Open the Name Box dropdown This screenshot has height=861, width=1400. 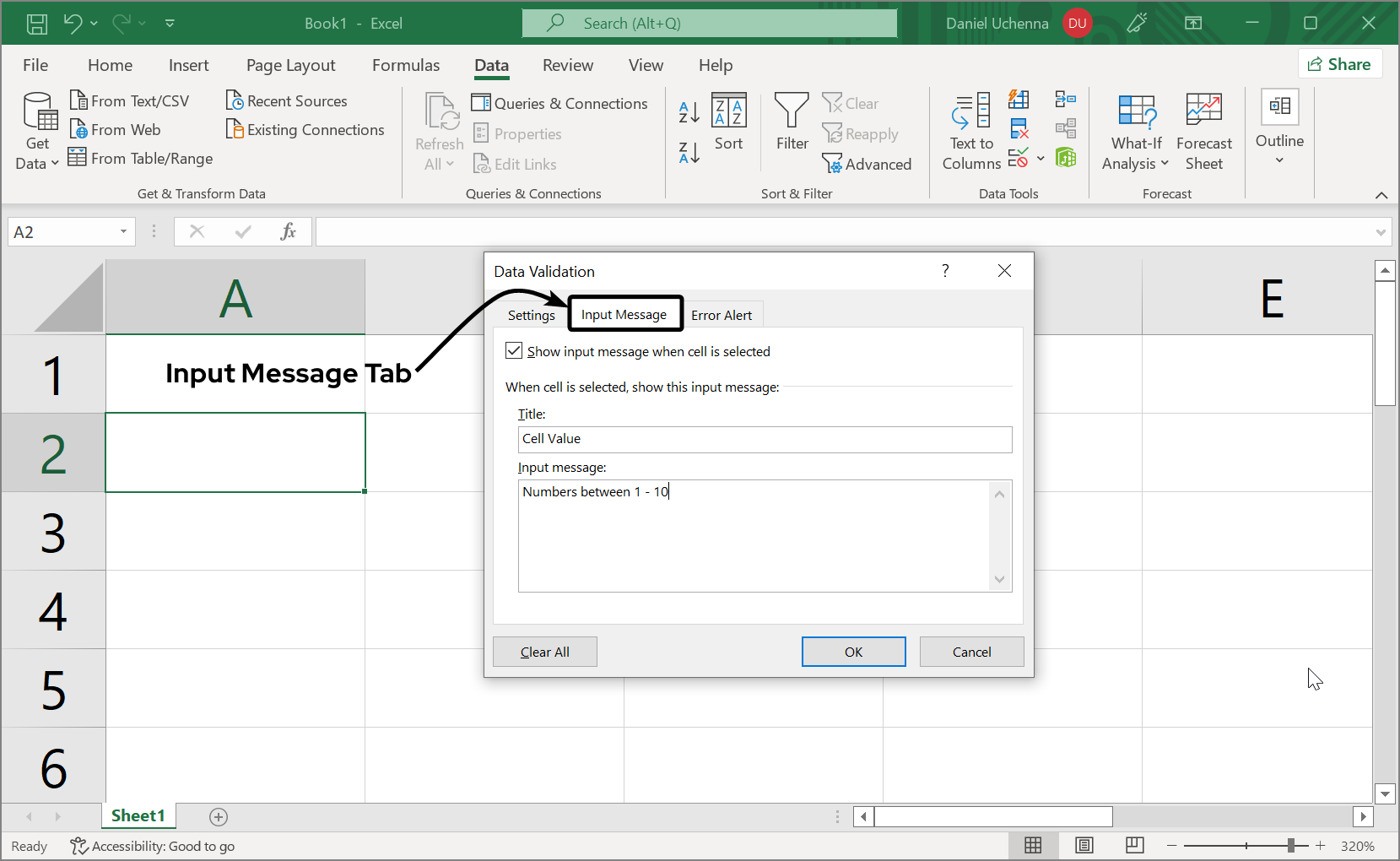(122, 230)
